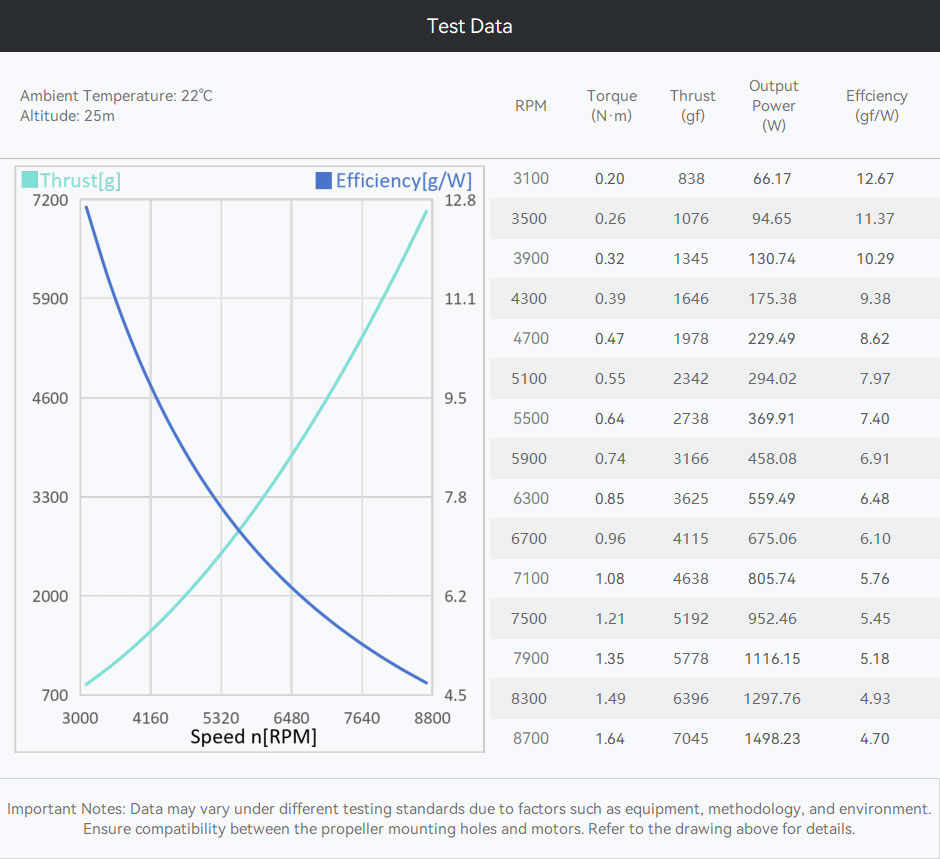Select the output power value 1498.23
Viewport: 940px width, 859px height.
(x=772, y=739)
